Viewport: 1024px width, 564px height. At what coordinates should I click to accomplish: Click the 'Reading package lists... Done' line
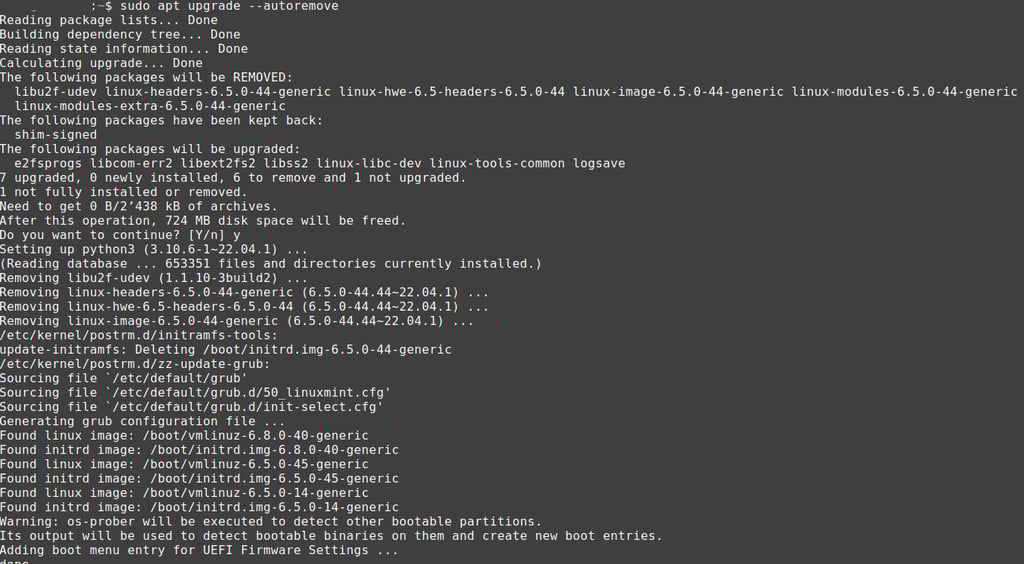pyautogui.click(x=108, y=20)
